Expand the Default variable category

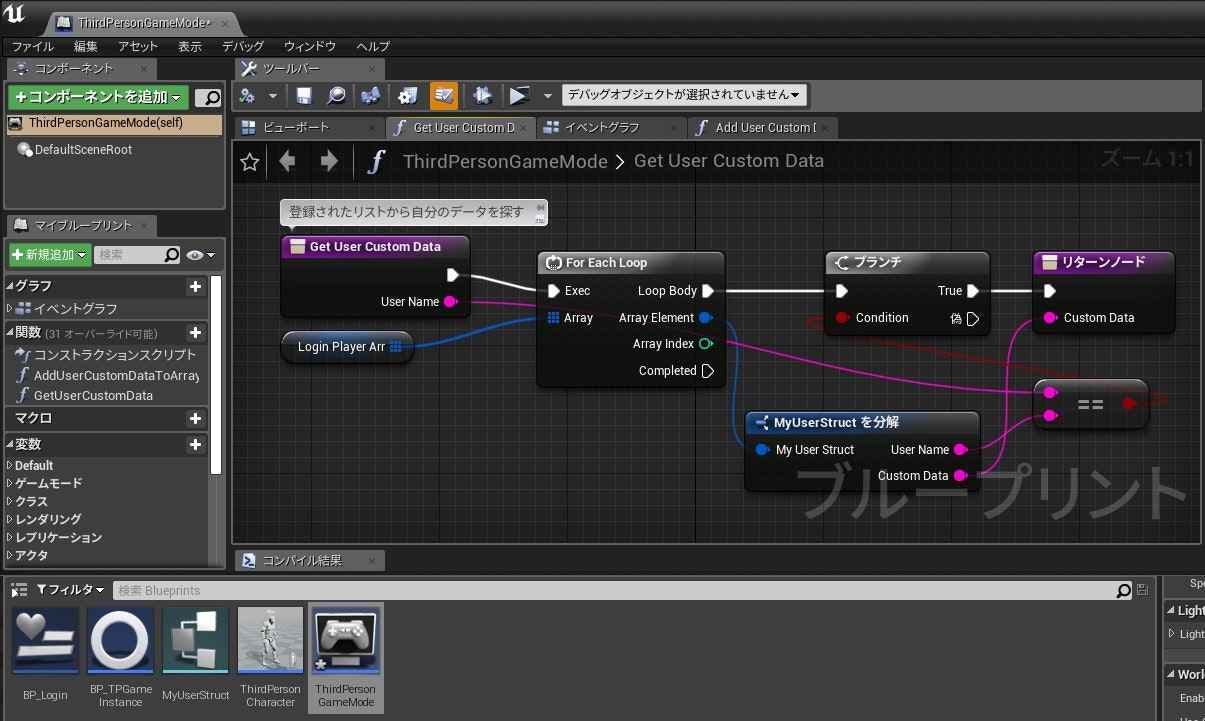pos(10,466)
